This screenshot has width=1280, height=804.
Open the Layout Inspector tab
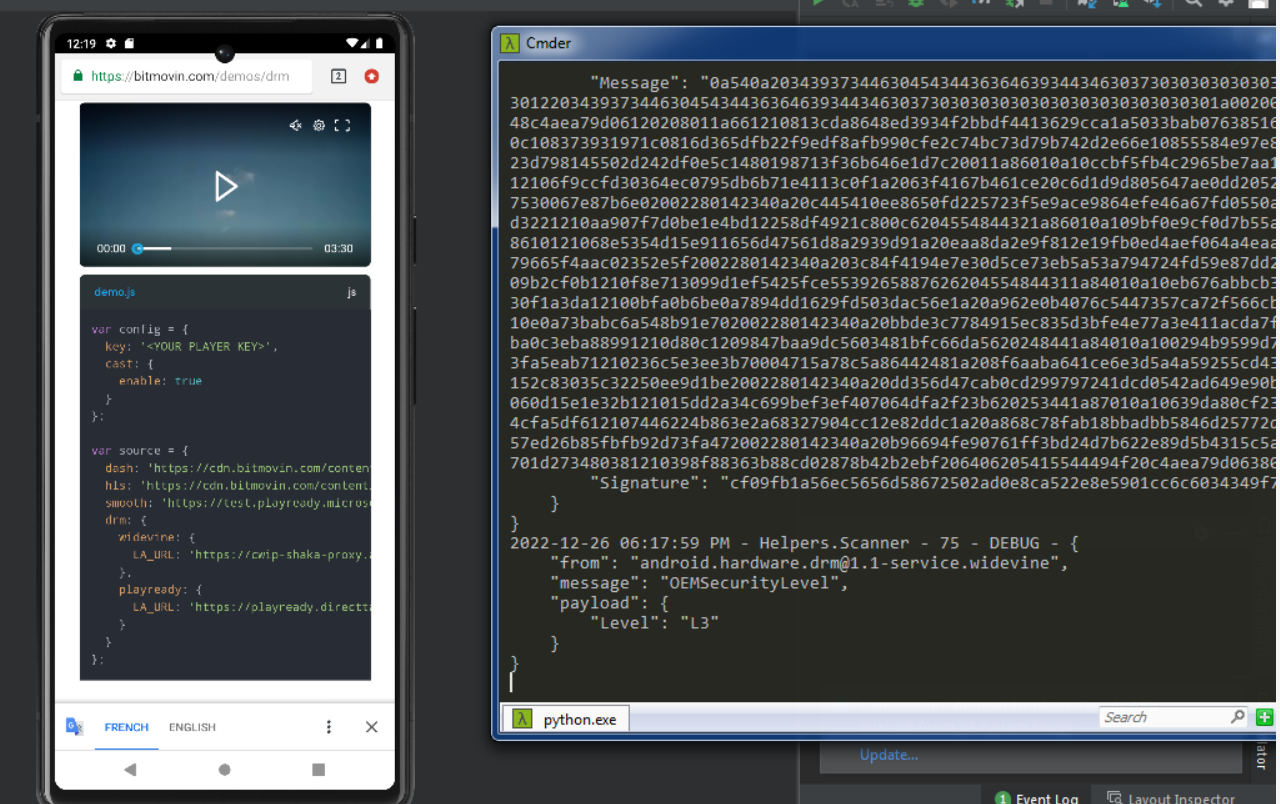tap(1171, 797)
